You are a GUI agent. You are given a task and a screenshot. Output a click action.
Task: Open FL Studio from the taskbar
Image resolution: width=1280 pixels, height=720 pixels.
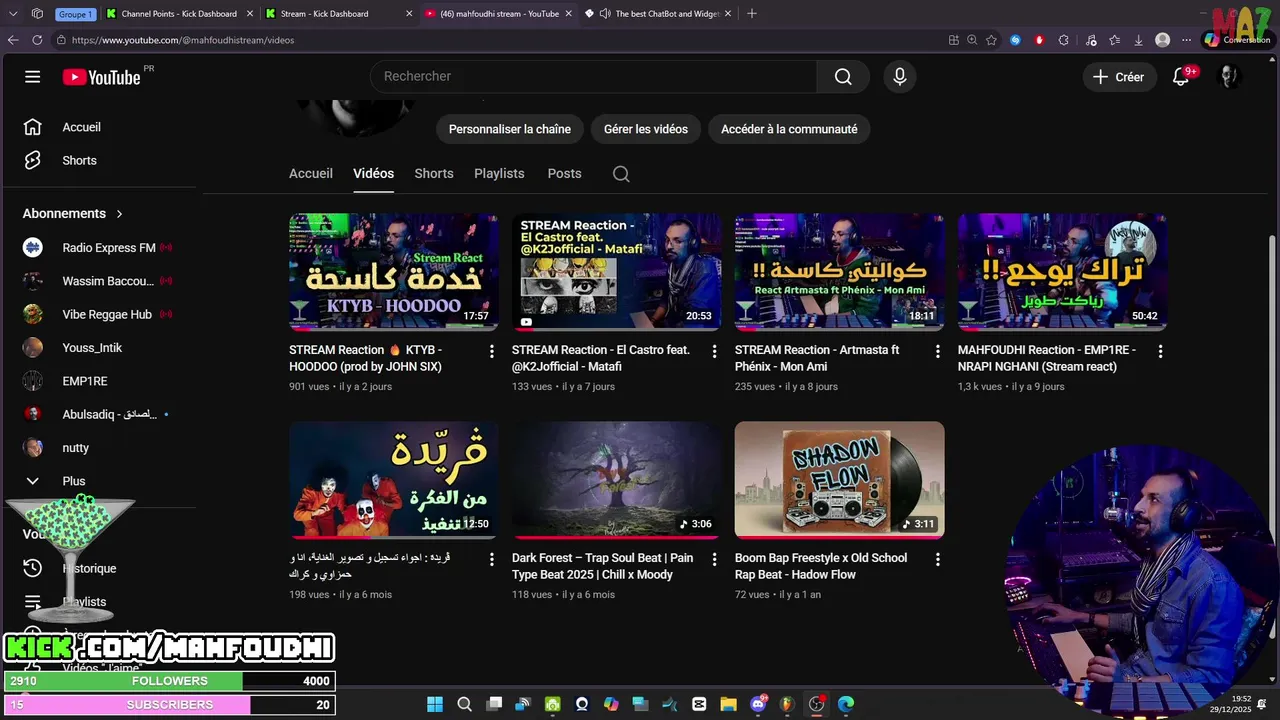[x=787, y=704]
